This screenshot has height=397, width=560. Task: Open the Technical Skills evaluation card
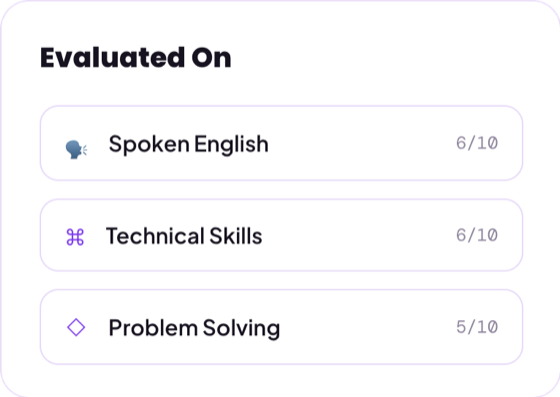[281, 235]
